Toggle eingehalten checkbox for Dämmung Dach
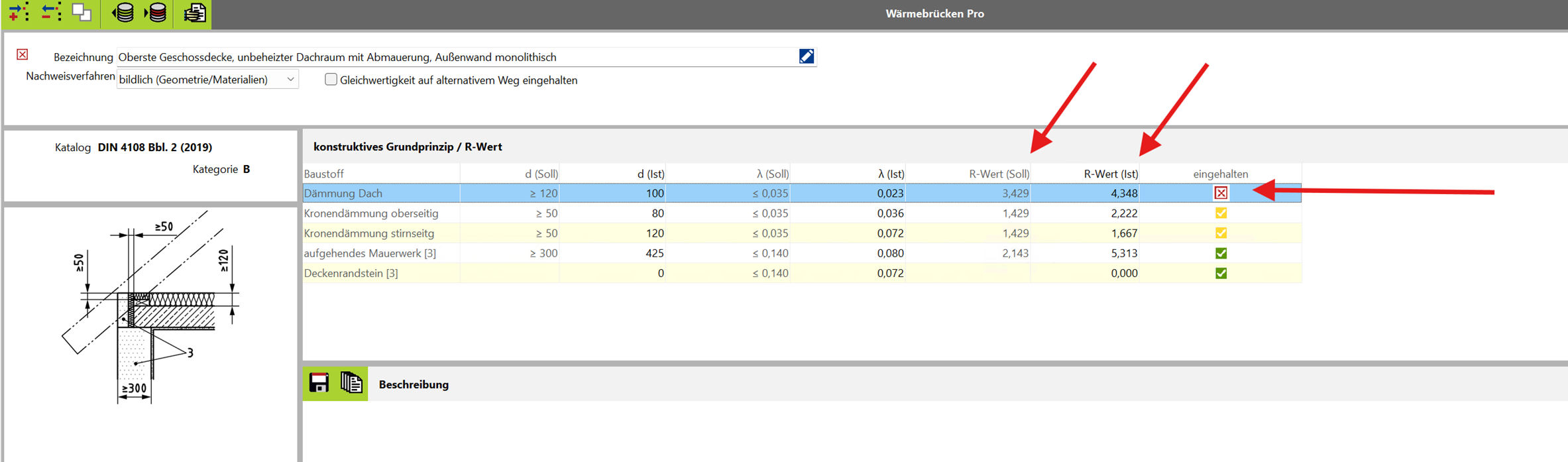Image resolution: width=1568 pixels, height=462 pixels. coord(1221,193)
